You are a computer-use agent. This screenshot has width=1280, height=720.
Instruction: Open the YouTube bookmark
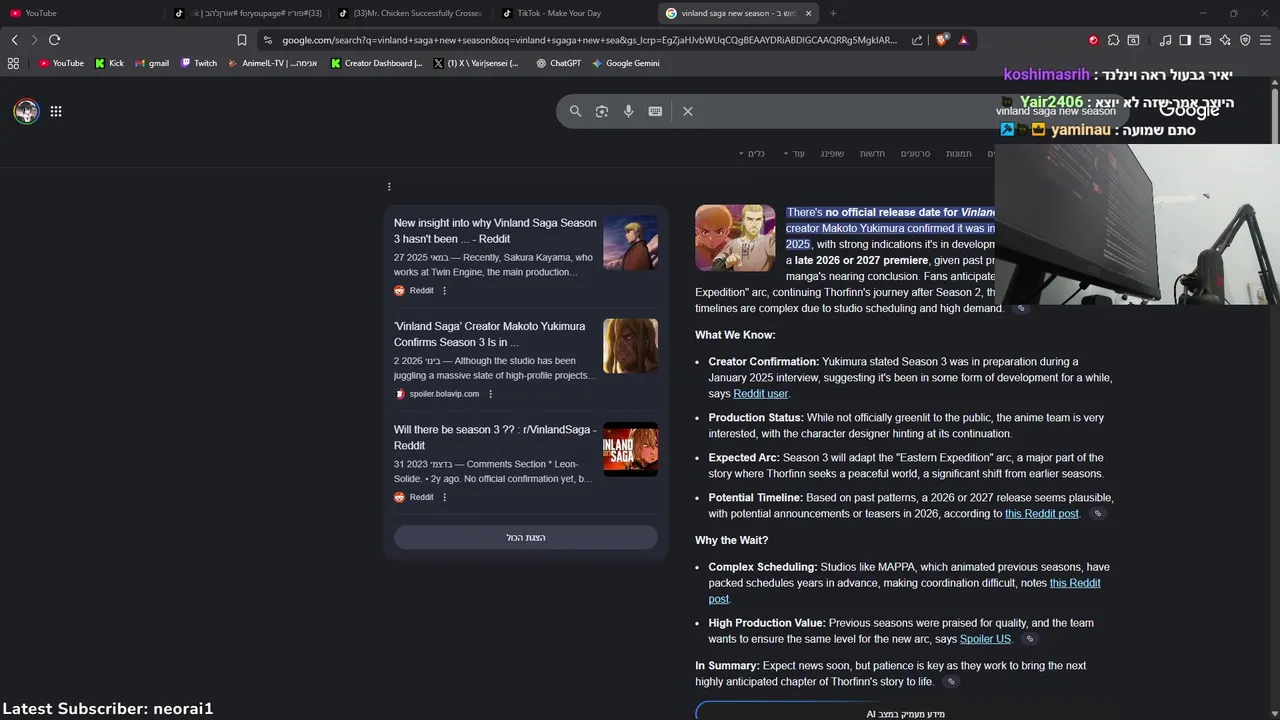click(61, 63)
